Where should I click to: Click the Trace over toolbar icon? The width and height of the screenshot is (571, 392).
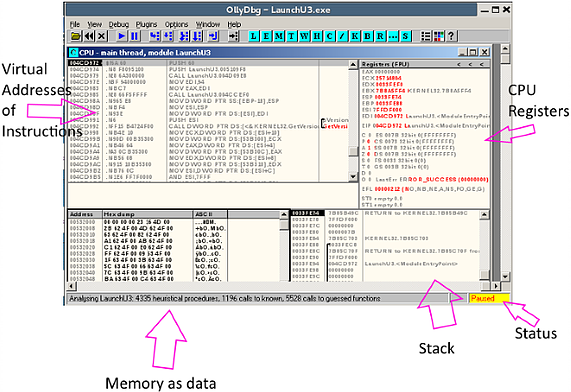(x=197, y=36)
